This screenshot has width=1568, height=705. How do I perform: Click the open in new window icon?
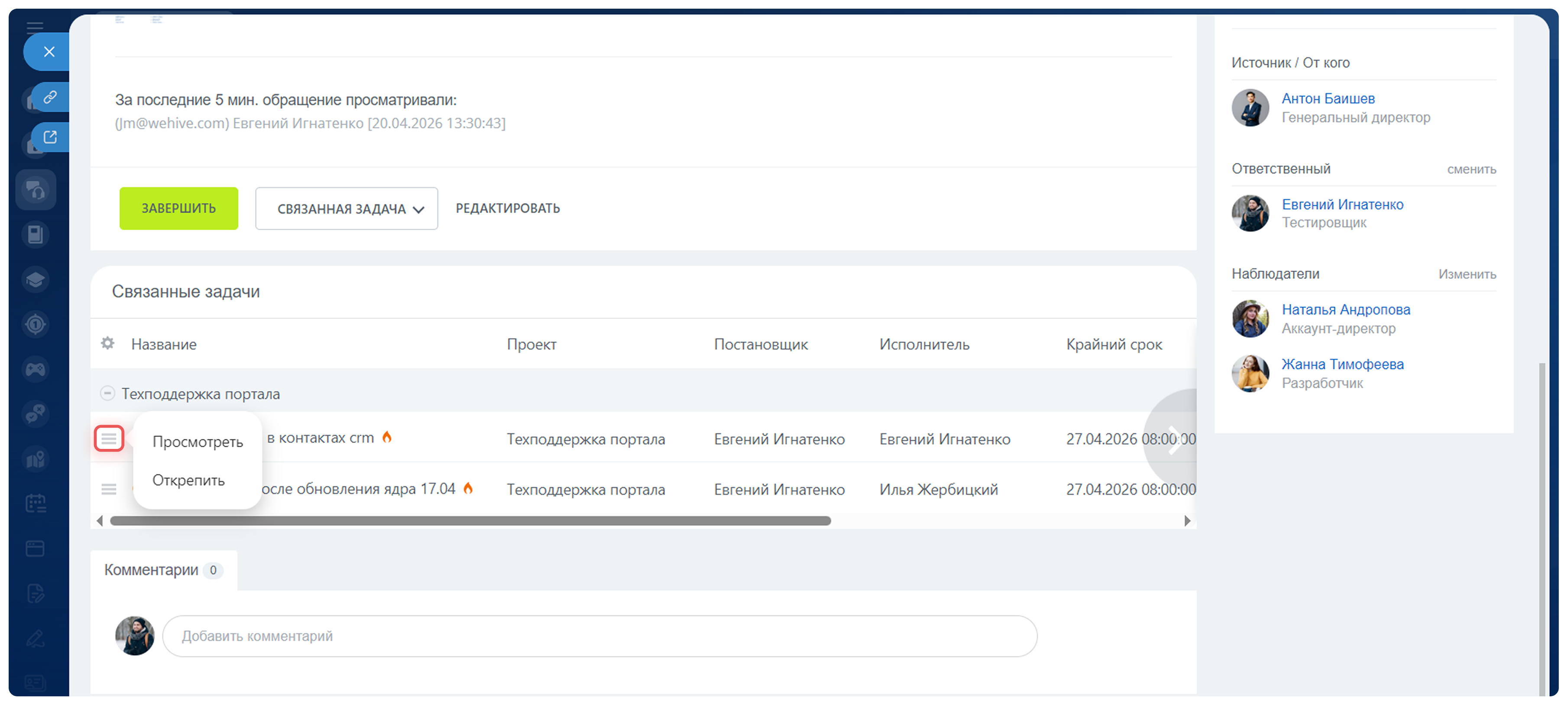[x=50, y=137]
